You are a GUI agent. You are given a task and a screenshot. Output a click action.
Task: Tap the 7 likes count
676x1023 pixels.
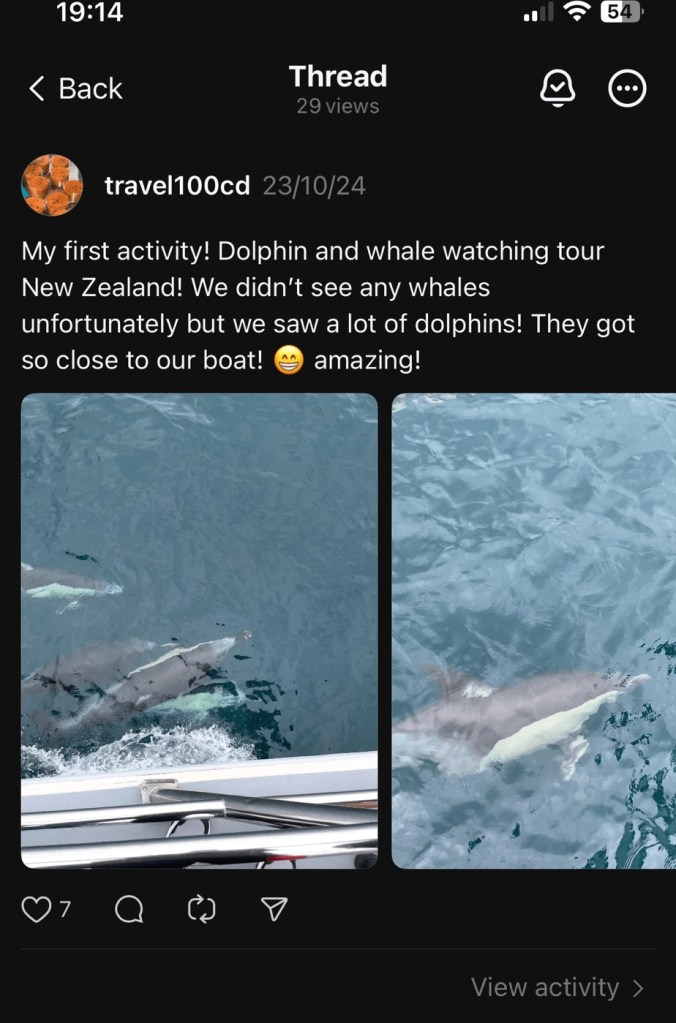(65, 909)
